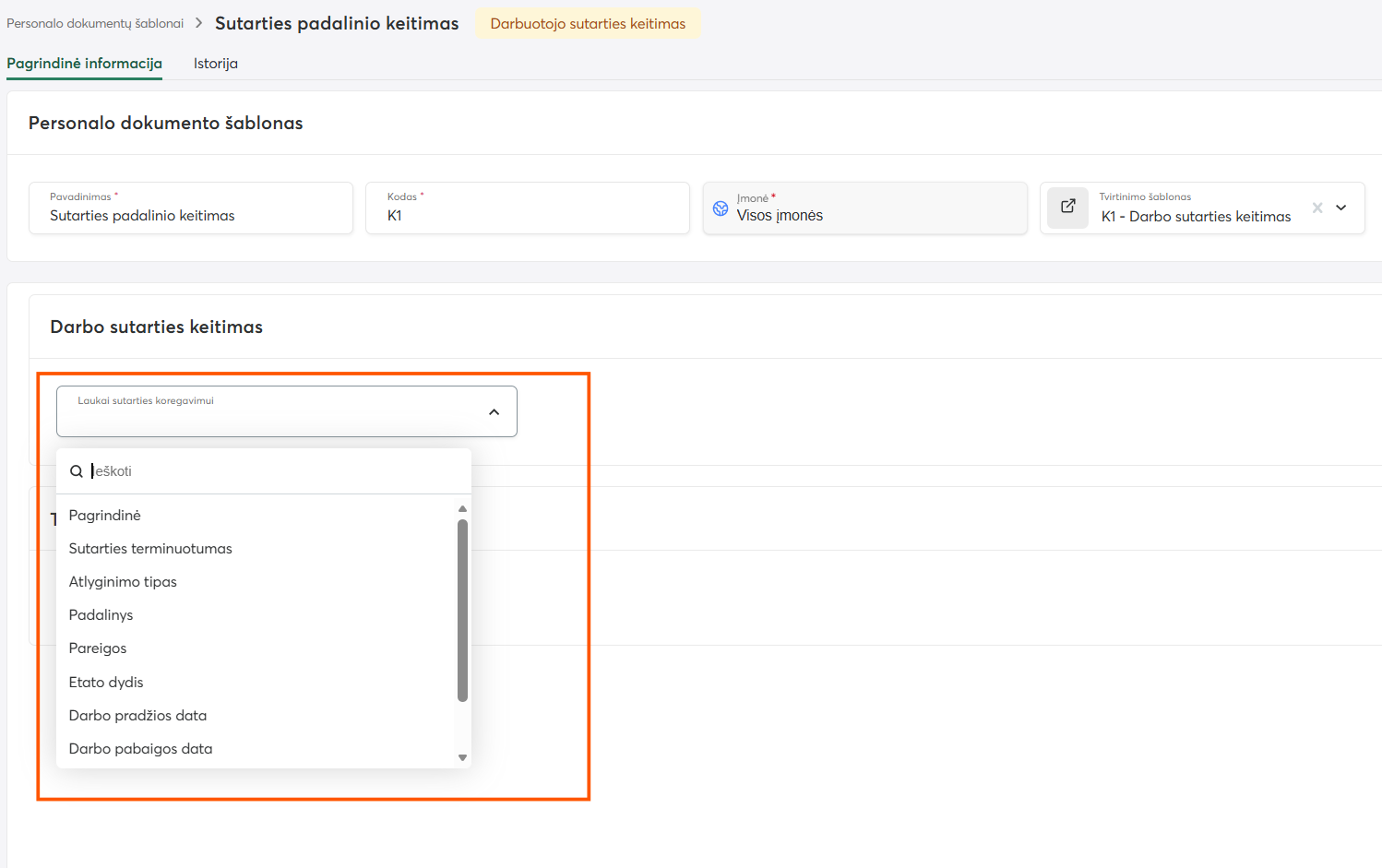
Task: Go to Personalo dokumentų šablonai breadcrumb
Action: click(95, 23)
